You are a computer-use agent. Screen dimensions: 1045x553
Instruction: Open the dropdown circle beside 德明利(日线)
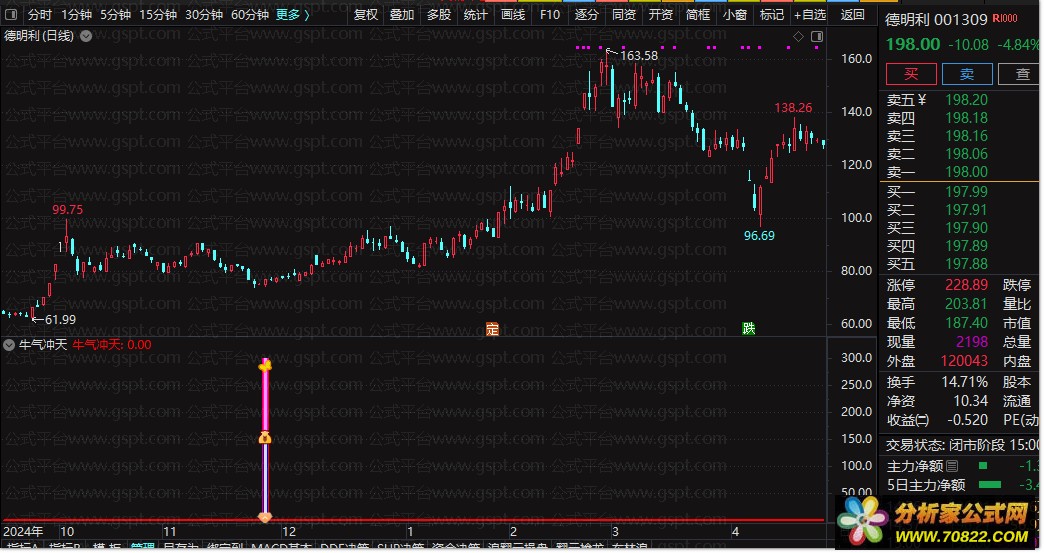pyautogui.click(x=87, y=36)
